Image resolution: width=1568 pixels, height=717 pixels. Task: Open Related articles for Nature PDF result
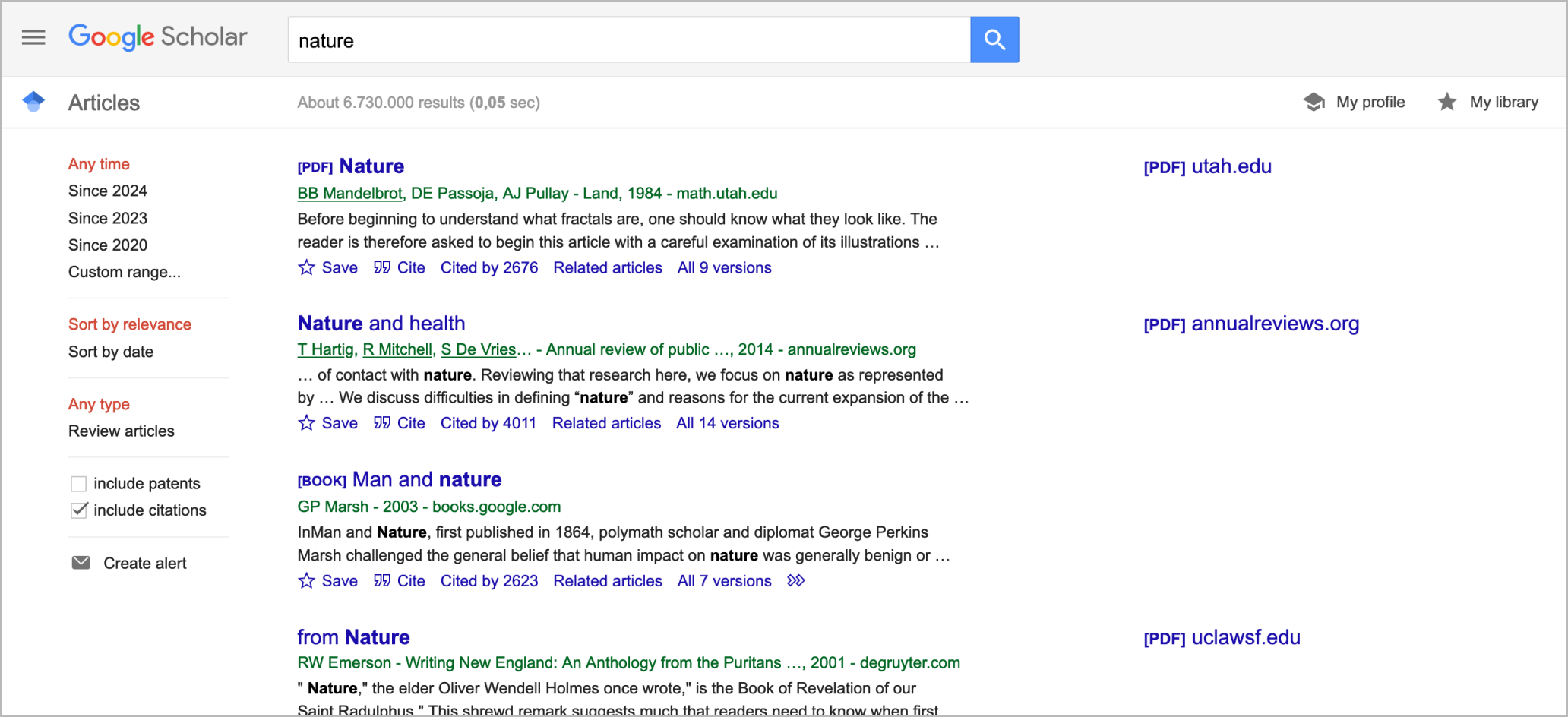(x=608, y=267)
